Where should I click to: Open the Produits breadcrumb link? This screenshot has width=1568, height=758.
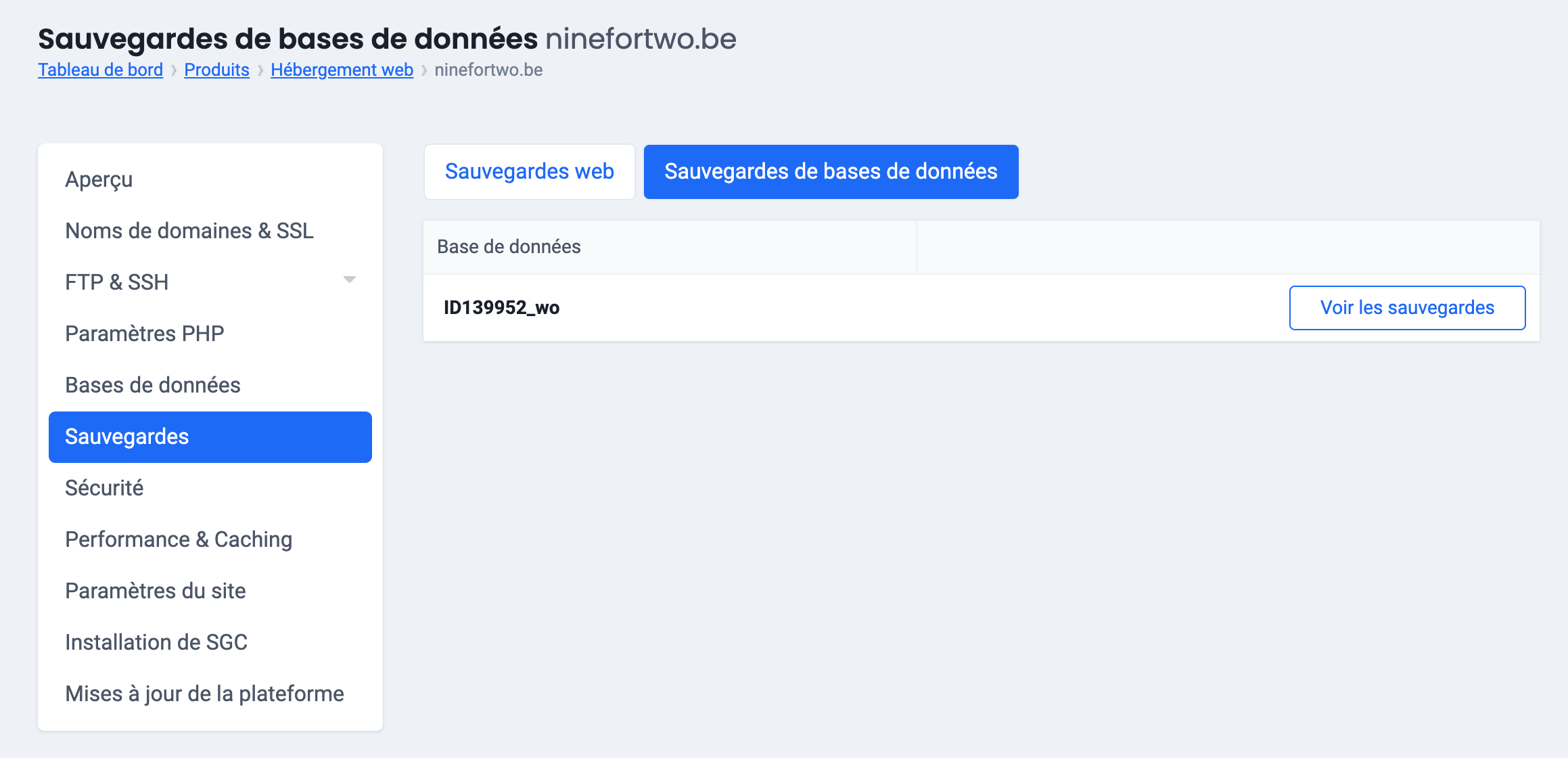(x=216, y=70)
